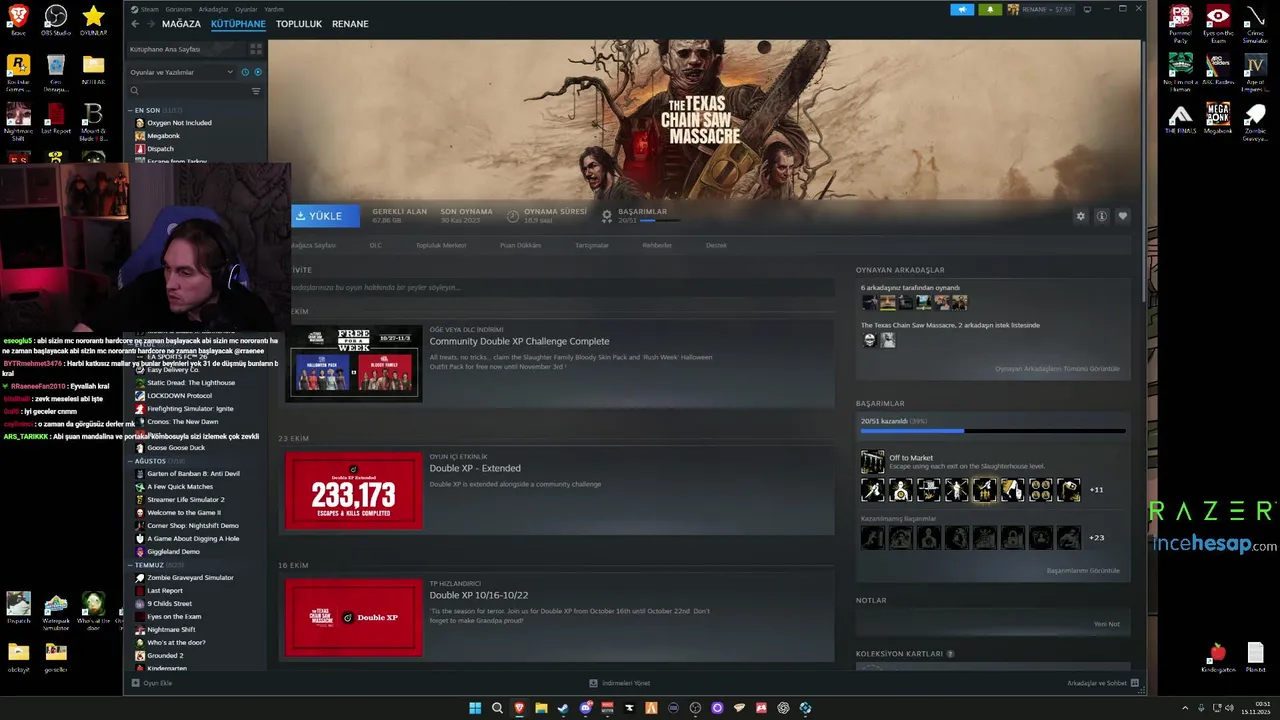This screenshot has width=1280, height=720.
Task: Open green notifications bell
Action: (990, 9)
